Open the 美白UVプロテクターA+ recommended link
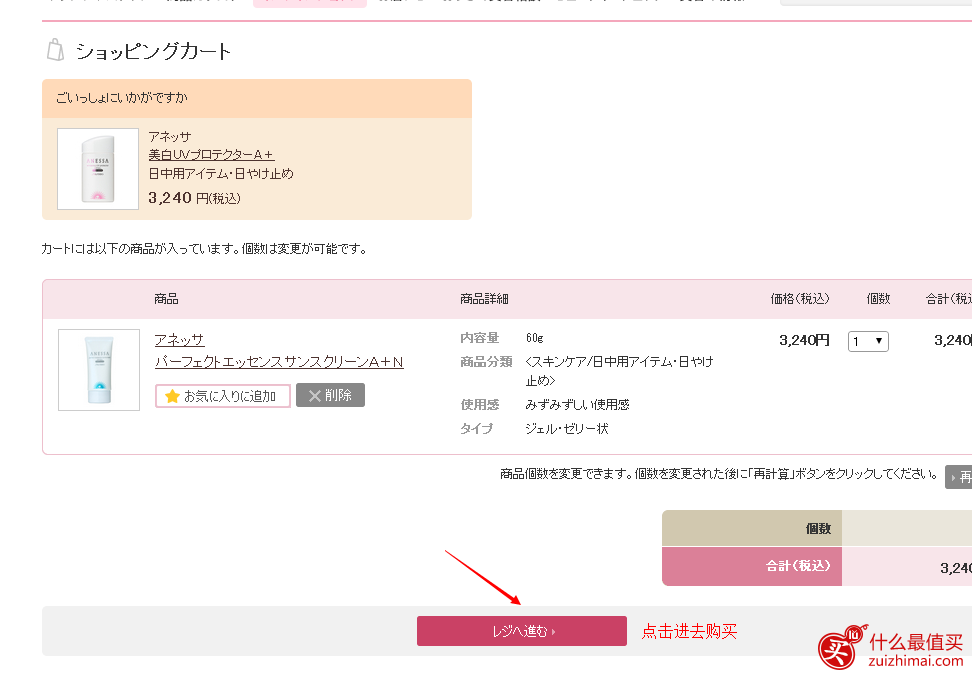972x675 pixels. pos(211,154)
